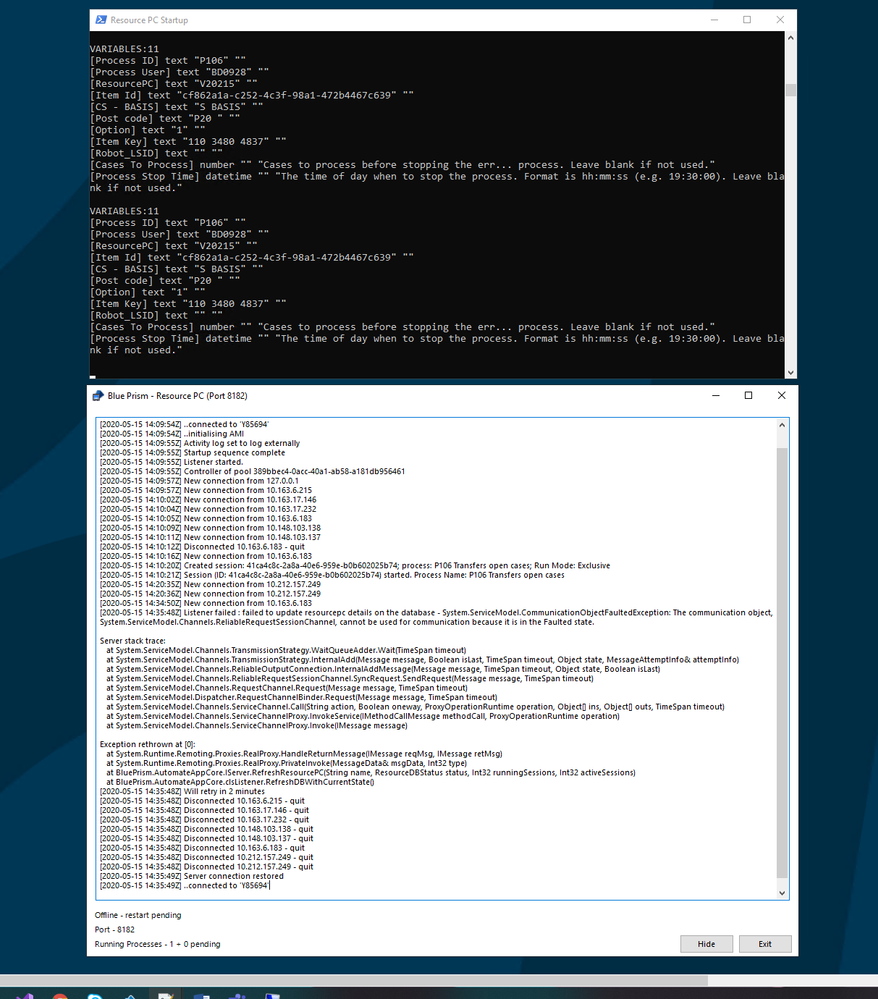Click the 'Listener started.' log line
Image resolution: width=878 pixels, height=999 pixels.
click(x=171, y=462)
